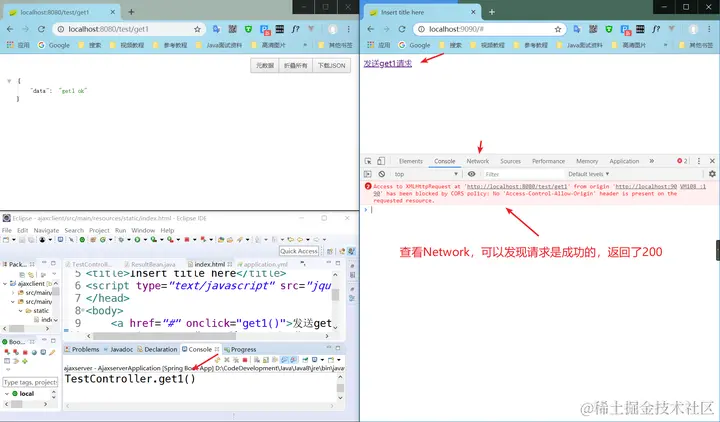Viewport: 720px width, 422px height.
Task: Bookmark the localhost:9090 page with star
Action: [557, 29]
